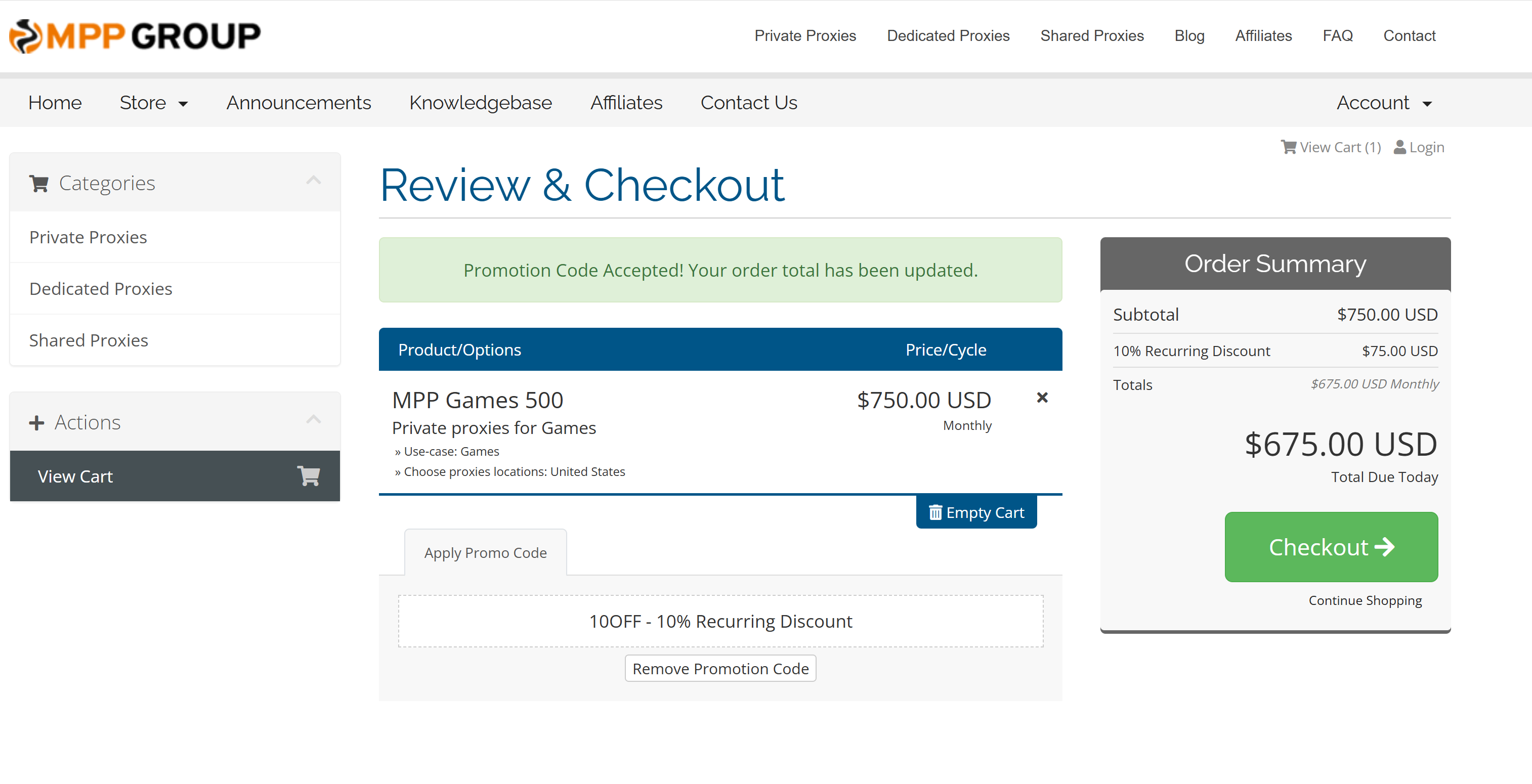Click the $75.00 USD discount value

coord(1399,351)
